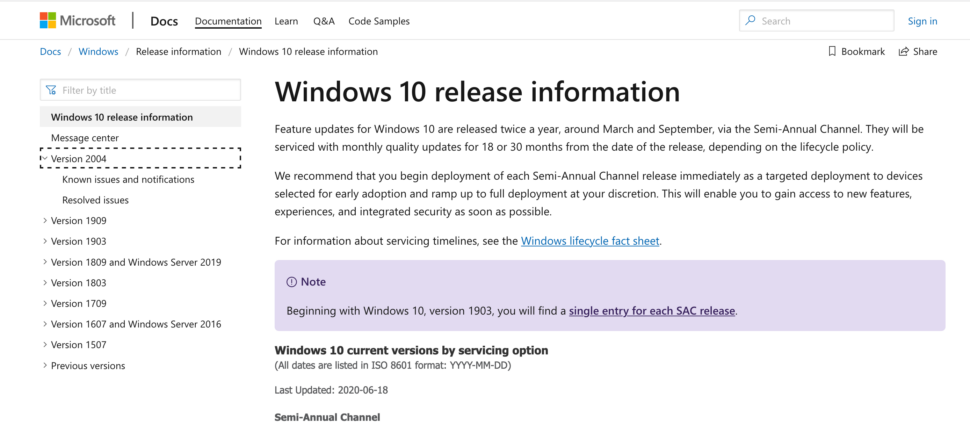
Task: Go to the Q&A section
Action: coord(324,21)
